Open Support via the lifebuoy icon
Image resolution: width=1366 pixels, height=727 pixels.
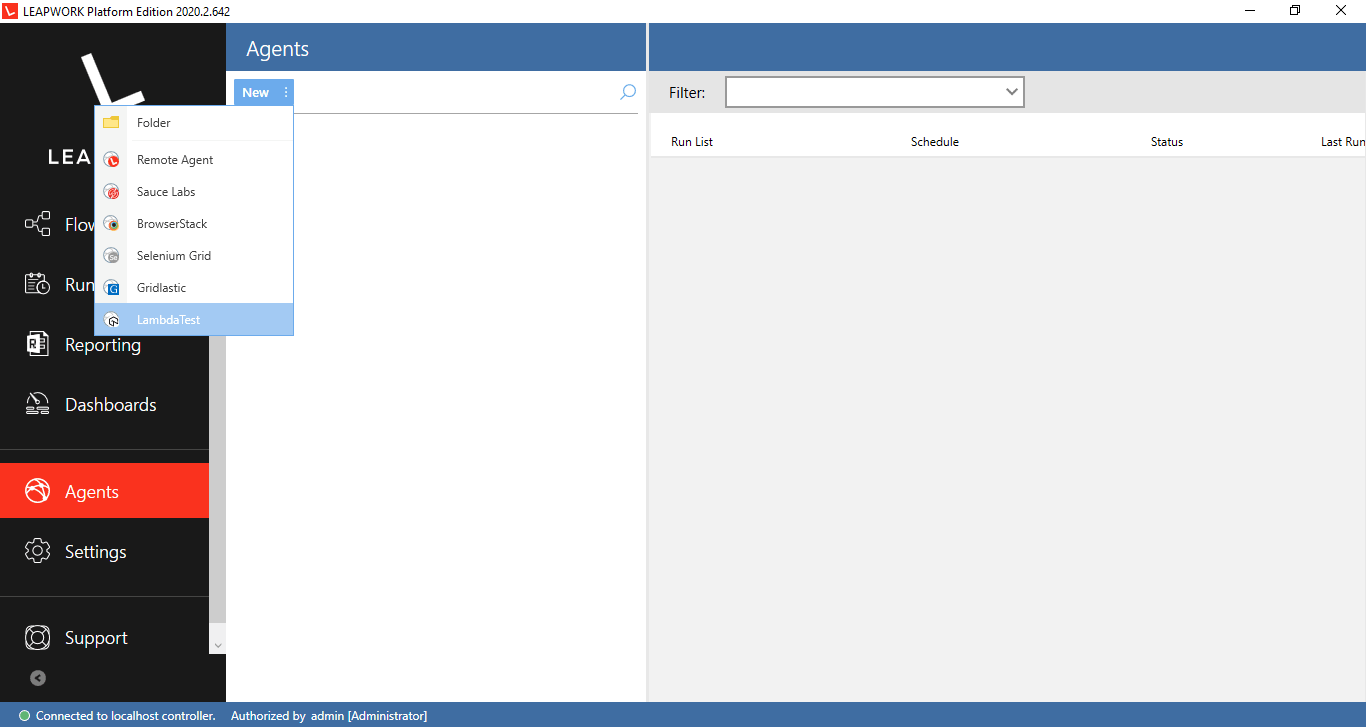pos(38,638)
